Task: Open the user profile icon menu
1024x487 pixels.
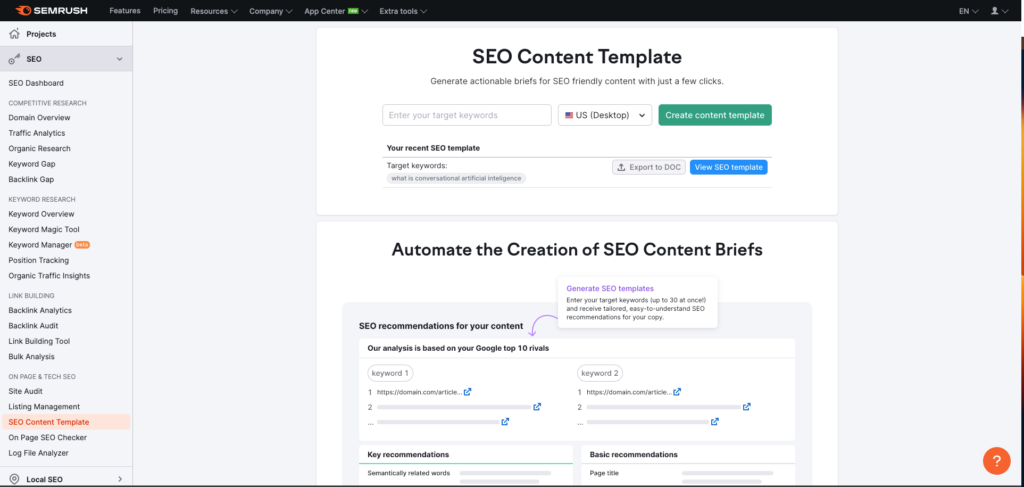Action: (994, 11)
